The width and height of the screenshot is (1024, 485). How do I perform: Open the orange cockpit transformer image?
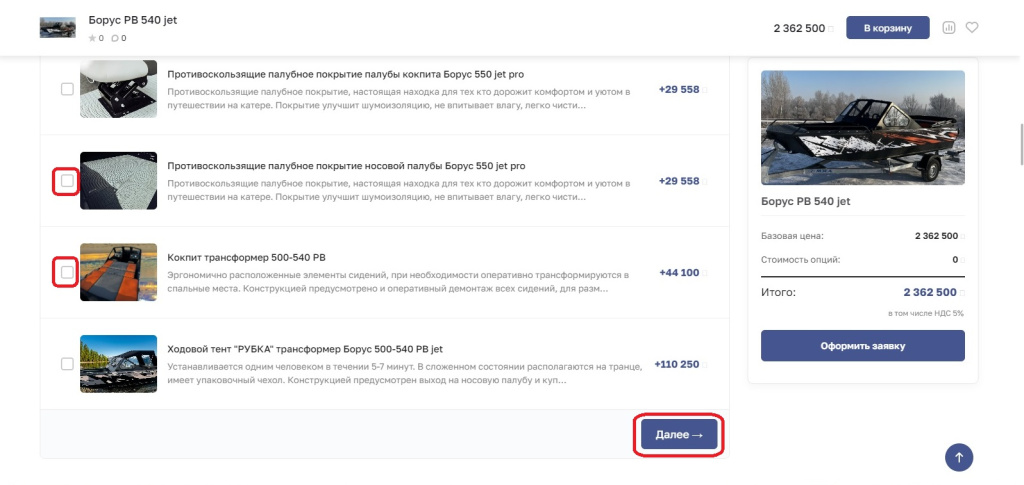click(x=119, y=272)
